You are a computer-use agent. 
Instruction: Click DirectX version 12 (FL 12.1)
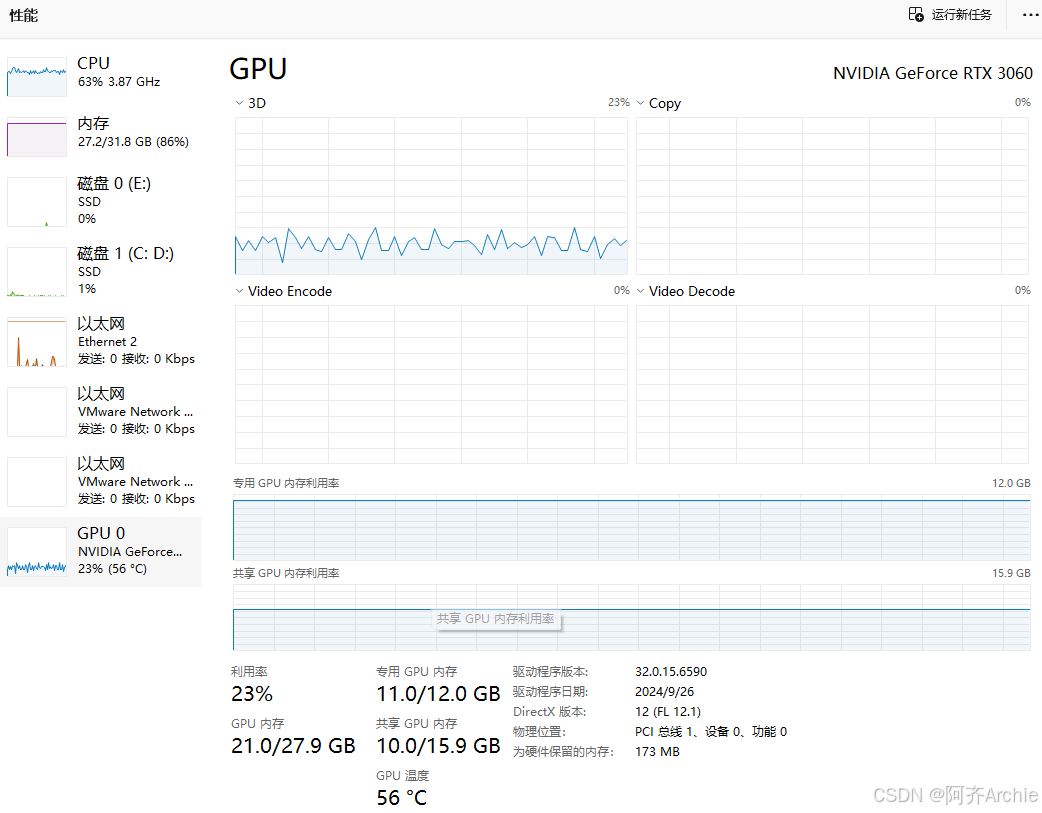tap(668, 711)
